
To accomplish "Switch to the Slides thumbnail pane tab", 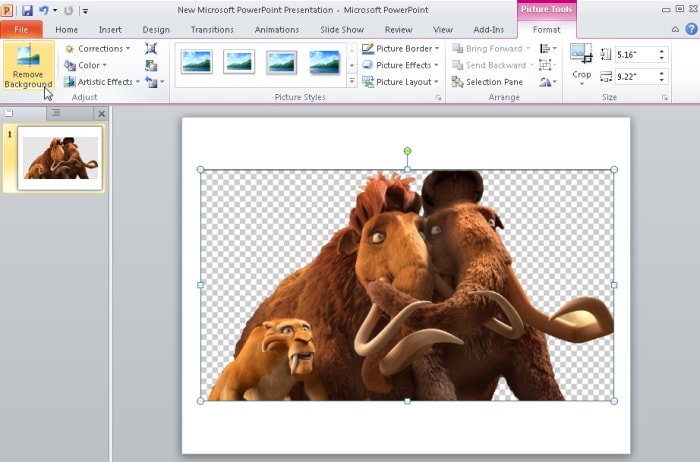I will point(9,113).
